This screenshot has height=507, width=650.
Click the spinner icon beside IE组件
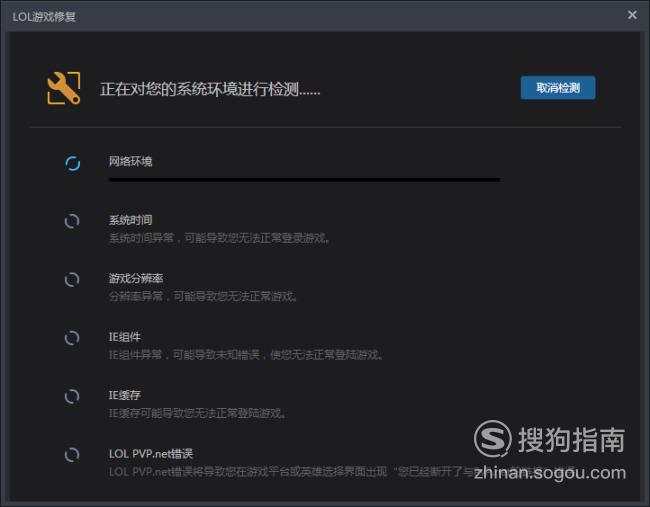pos(72,338)
